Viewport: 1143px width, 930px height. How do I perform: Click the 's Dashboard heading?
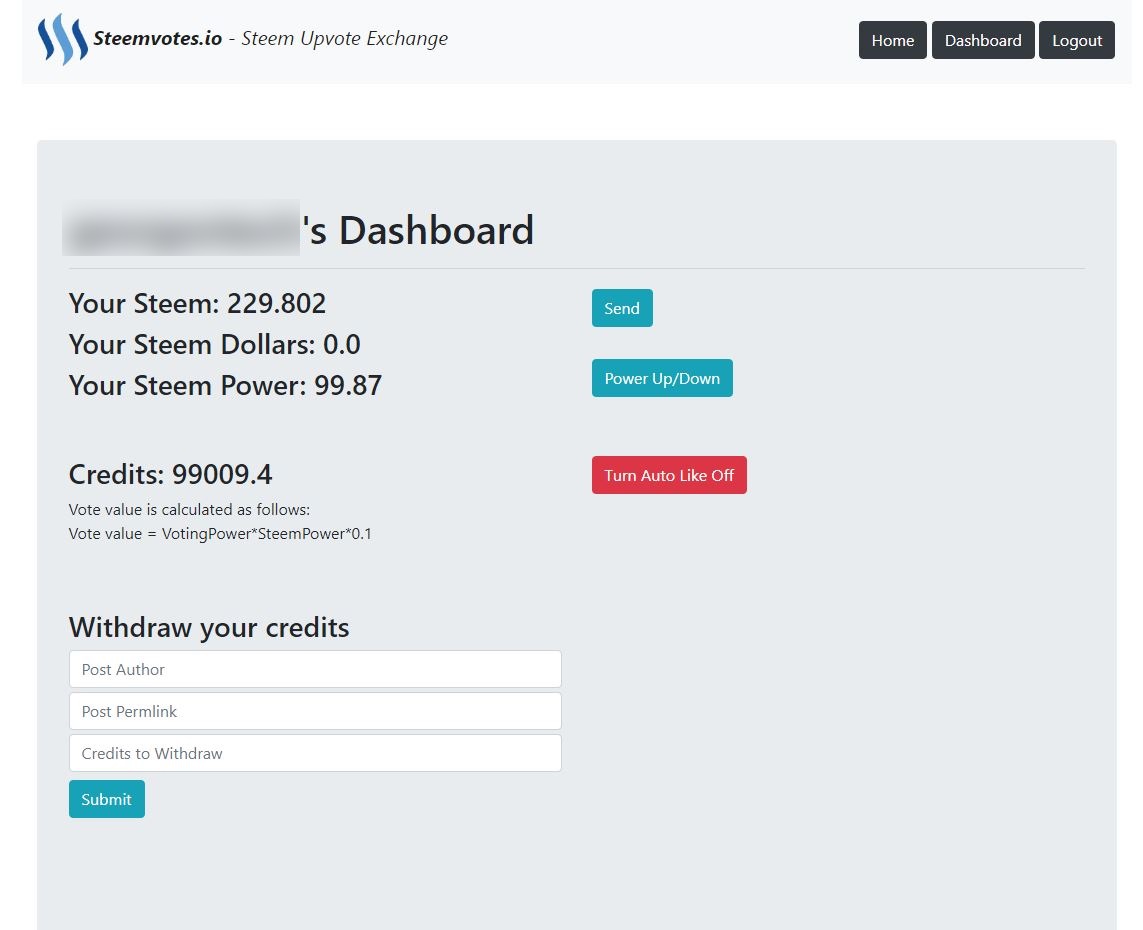(x=418, y=230)
